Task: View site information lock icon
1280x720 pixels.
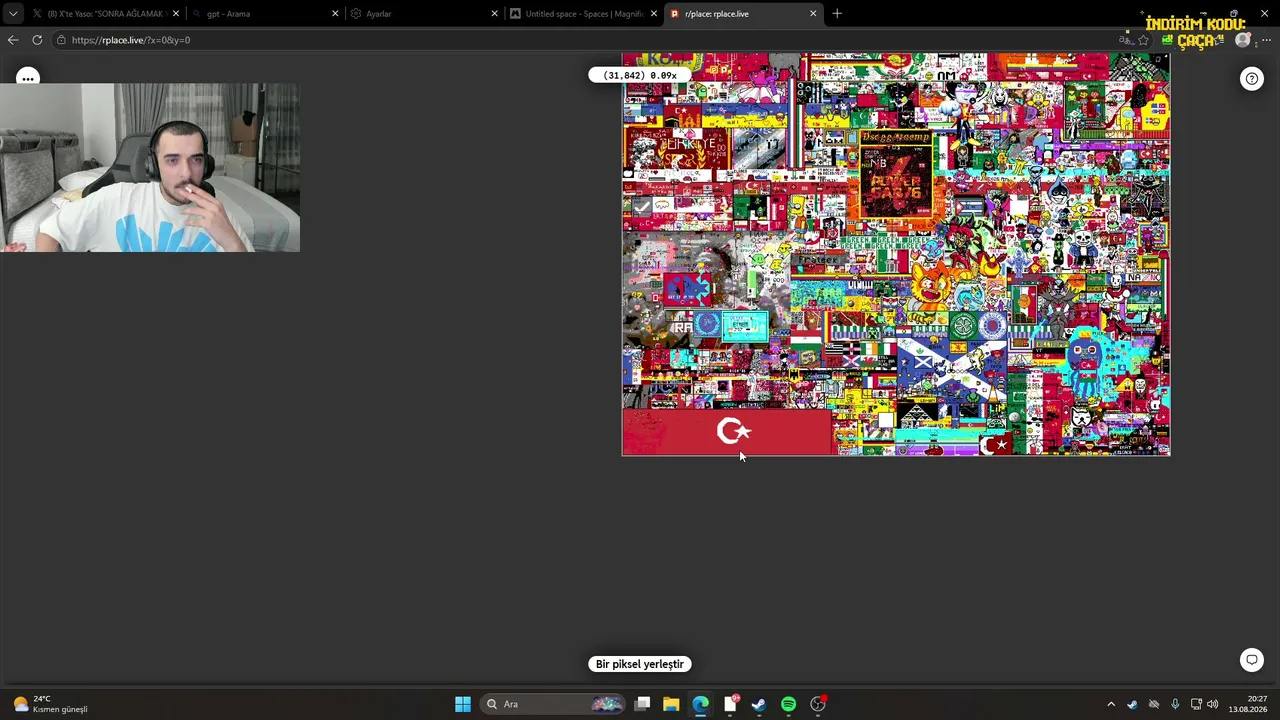Action: tap(61, 40)
